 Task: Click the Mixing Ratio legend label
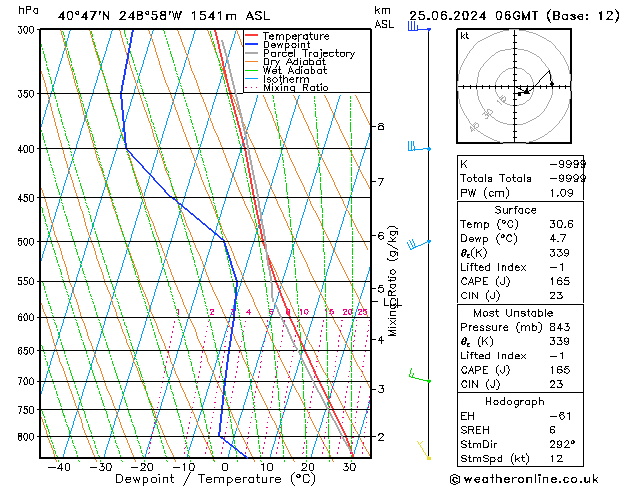tap(295, 88)
